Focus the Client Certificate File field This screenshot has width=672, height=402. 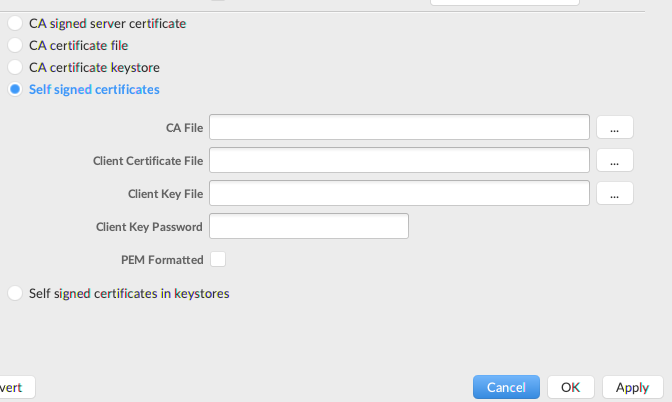[x=399, y=160]
